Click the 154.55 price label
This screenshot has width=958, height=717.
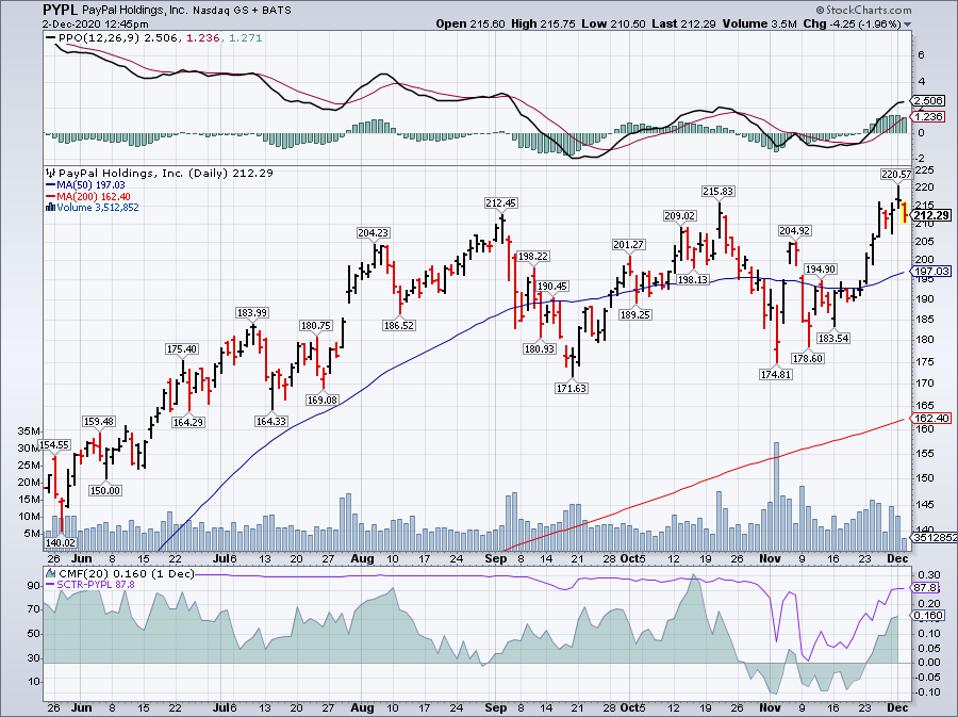coord(54,445)
